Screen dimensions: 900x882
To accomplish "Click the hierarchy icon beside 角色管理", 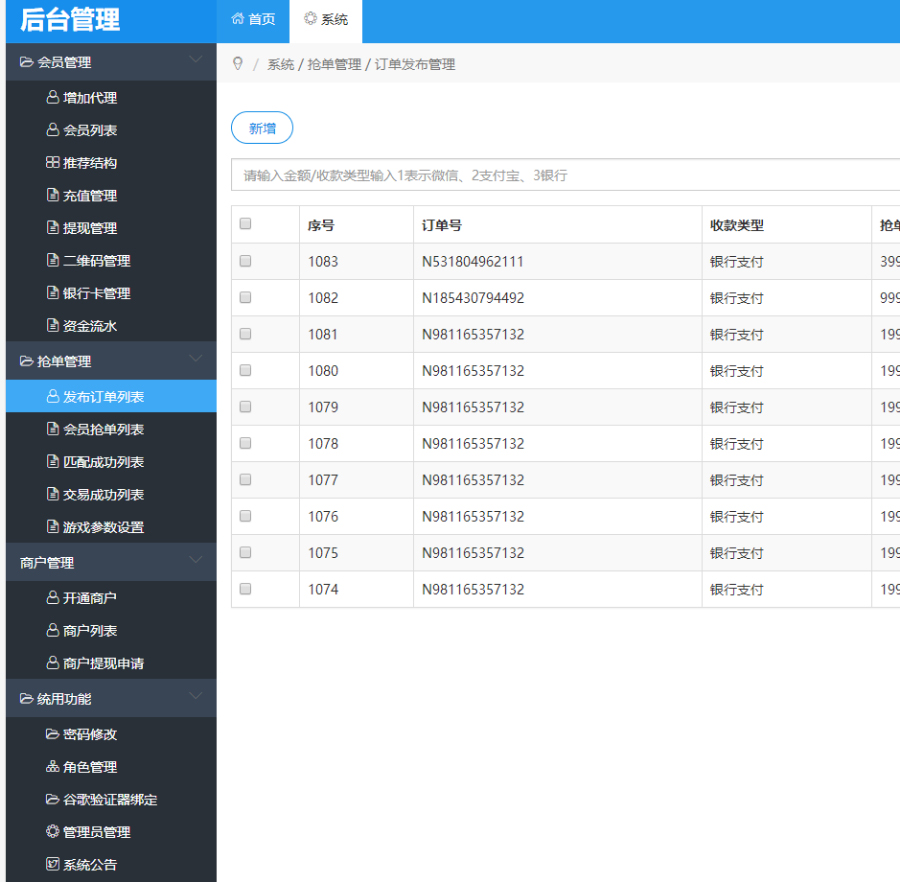I will (53, 767).
